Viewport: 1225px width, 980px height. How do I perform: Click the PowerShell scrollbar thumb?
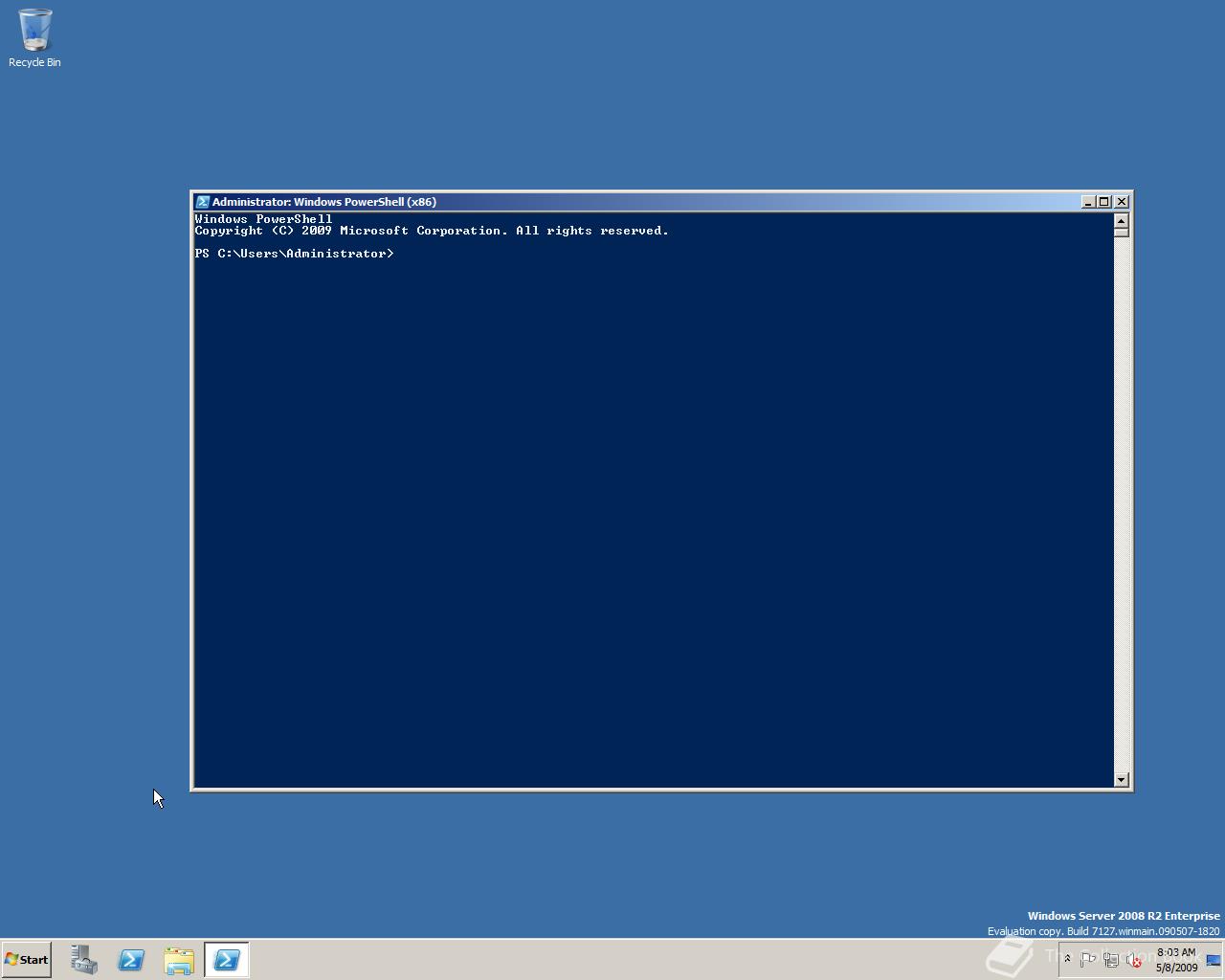[1122, 233]
